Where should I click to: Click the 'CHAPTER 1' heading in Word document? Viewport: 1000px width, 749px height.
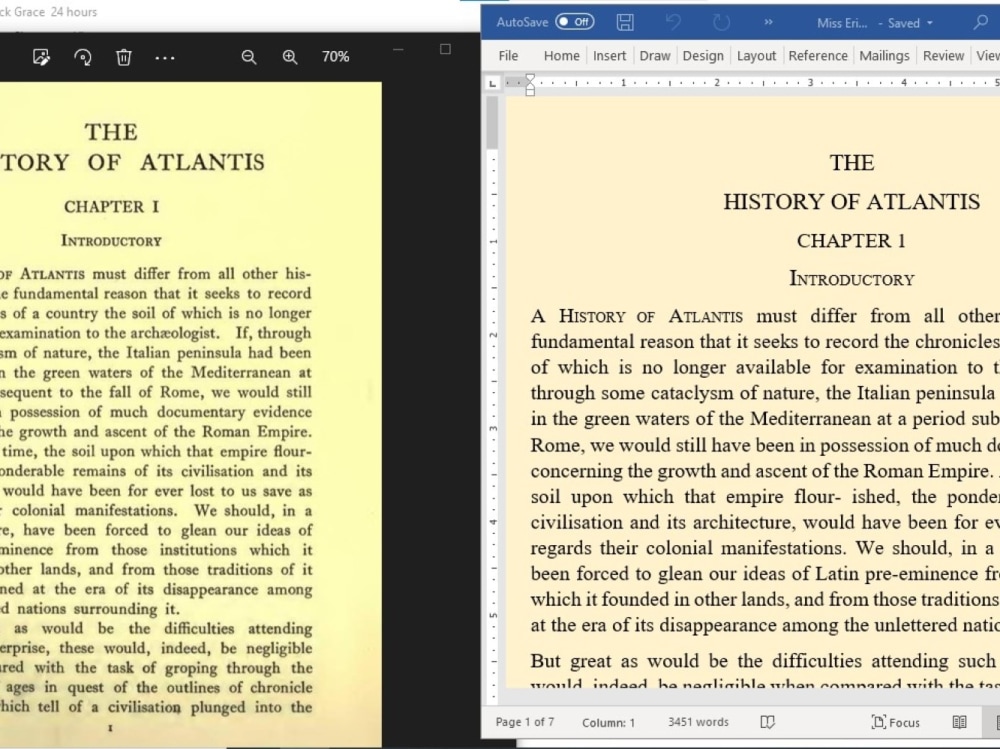coord(851,241)
